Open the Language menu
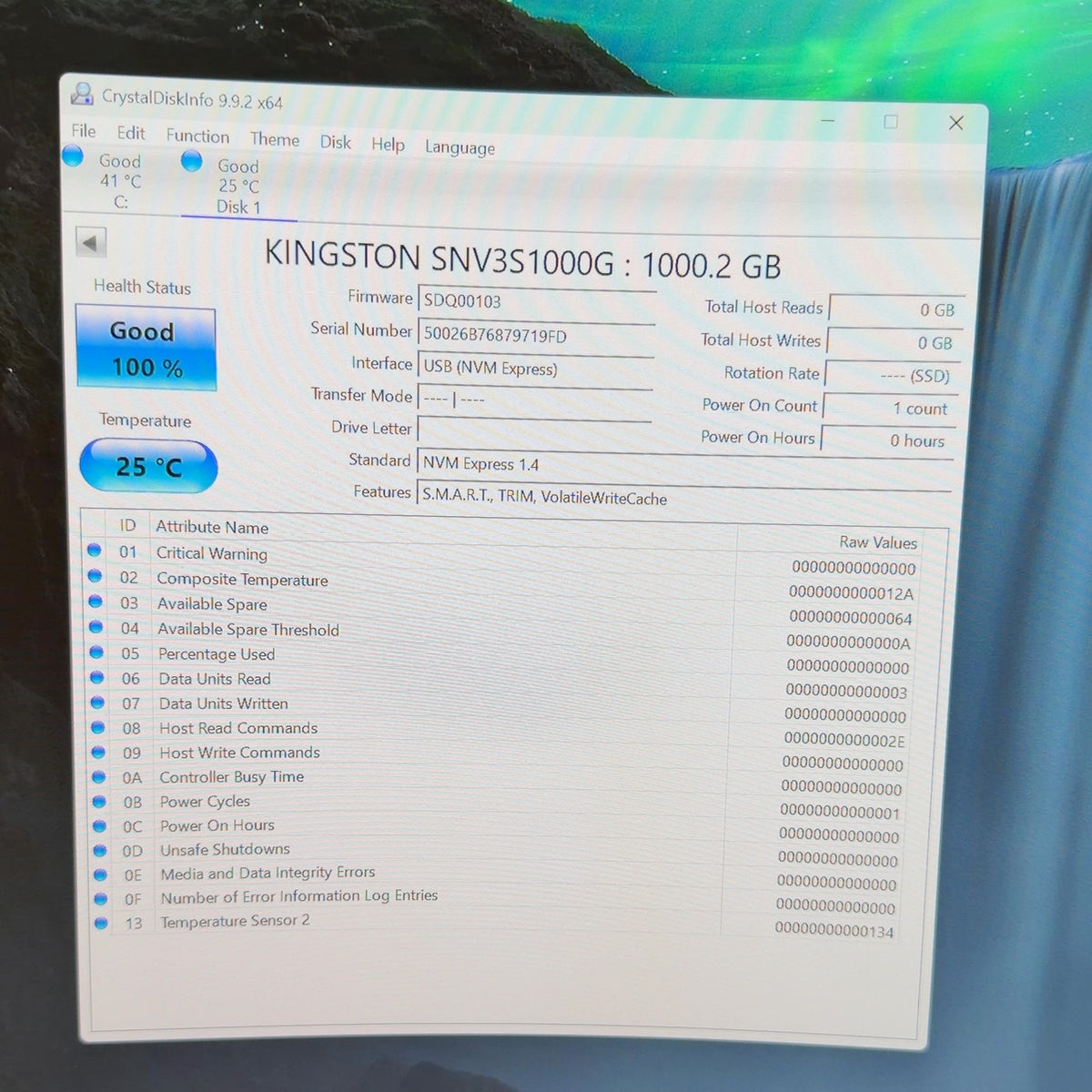This screenshot has height=1092, width=1092. click(460, 147)
